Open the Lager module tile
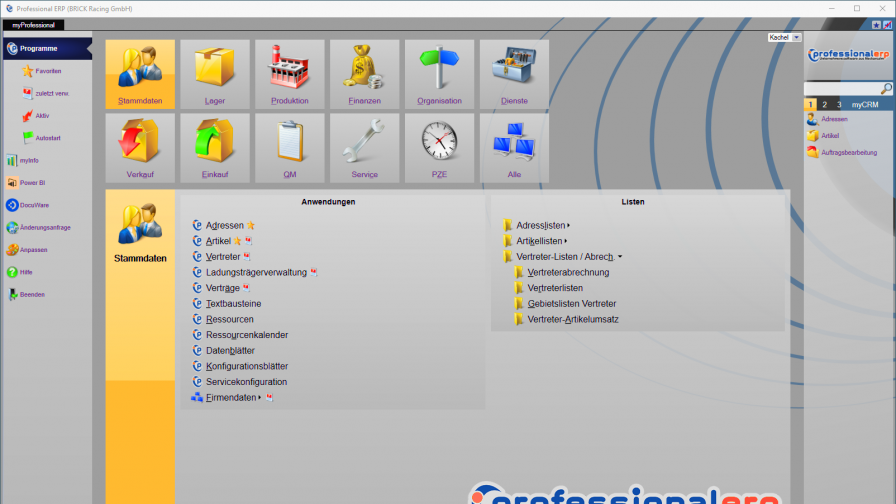Image resolution: width=896 pixels, height=504 pixels. [x=215, y=74]
